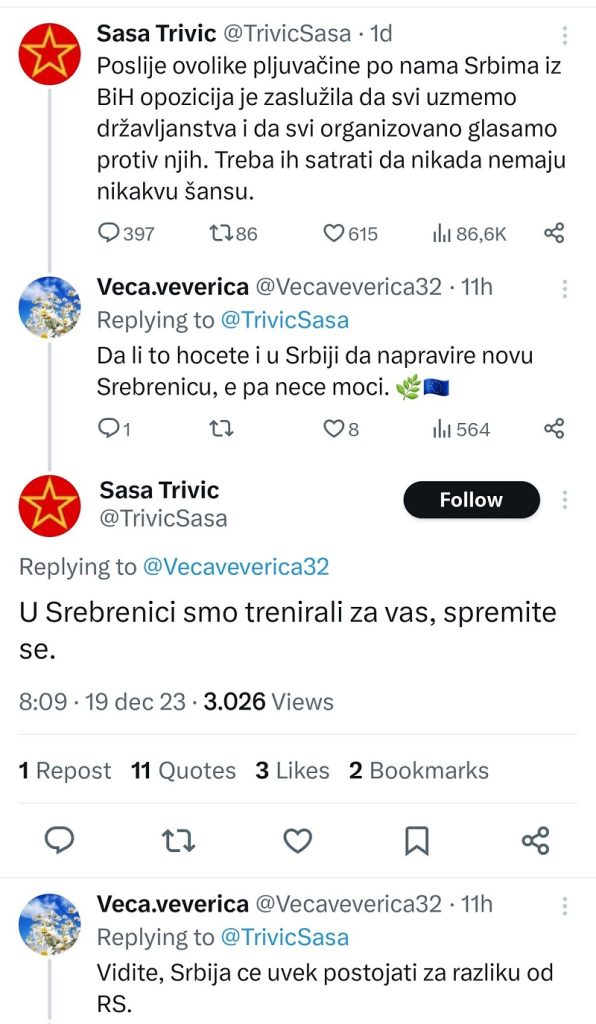View the 11 Quotes list
Image resolution: width=596 pixels, height=1024 pixels.
(183, 771)
